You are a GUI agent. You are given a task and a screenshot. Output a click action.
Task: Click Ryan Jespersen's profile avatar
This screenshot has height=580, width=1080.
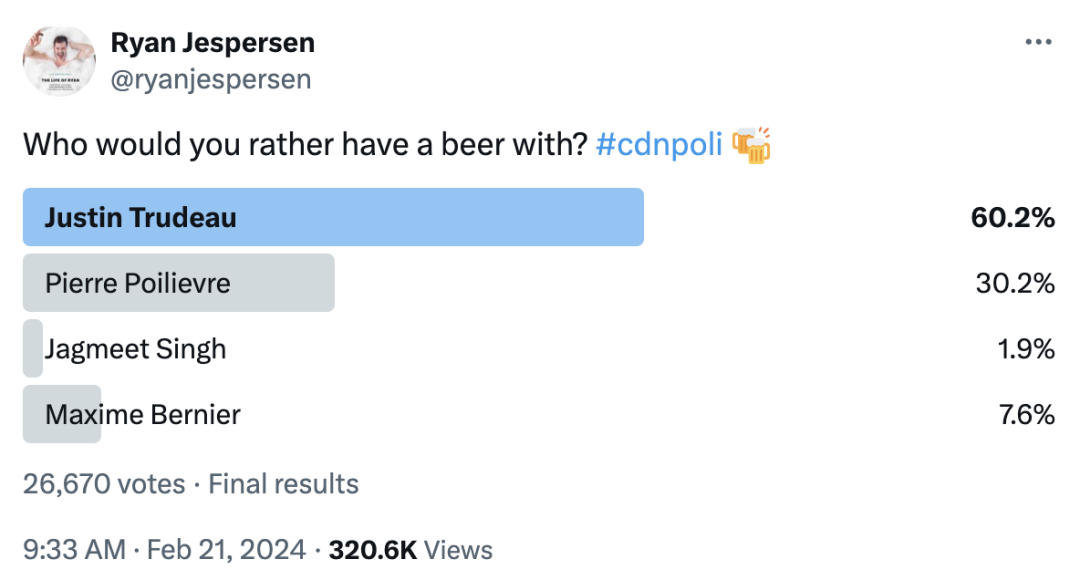point(59,61)
